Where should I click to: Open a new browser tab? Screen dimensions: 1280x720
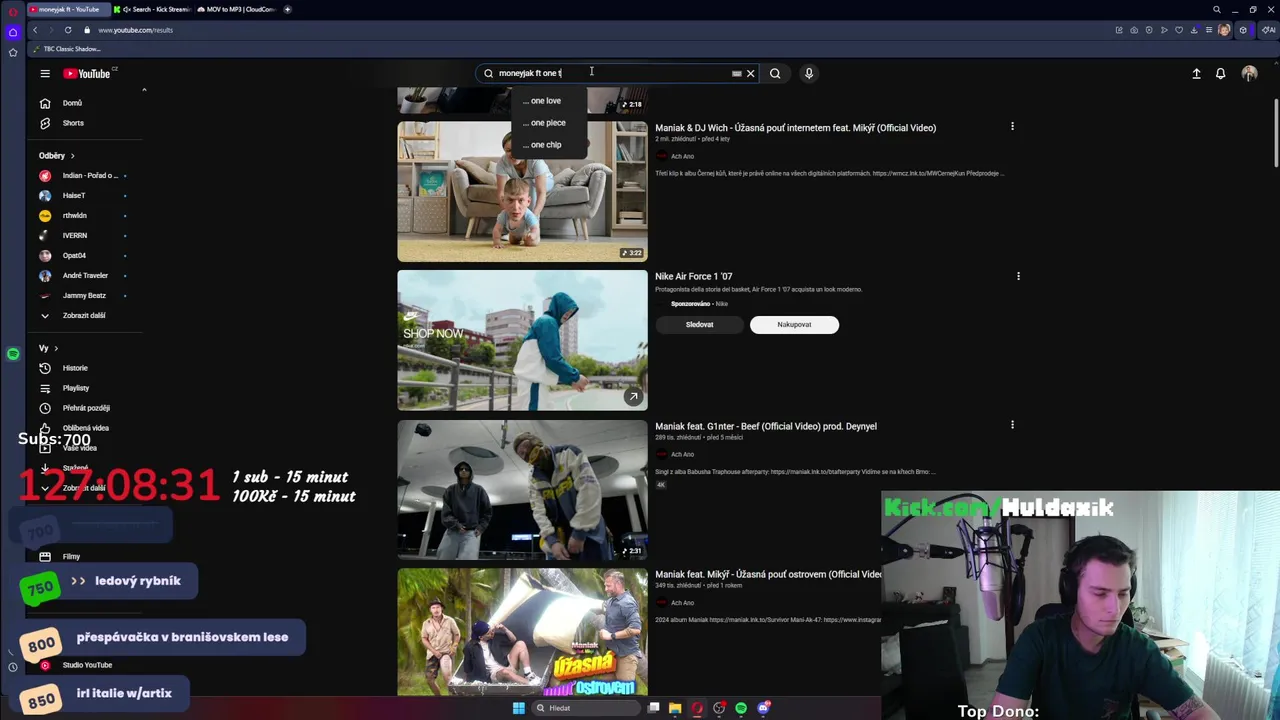(x=287, y=9)
